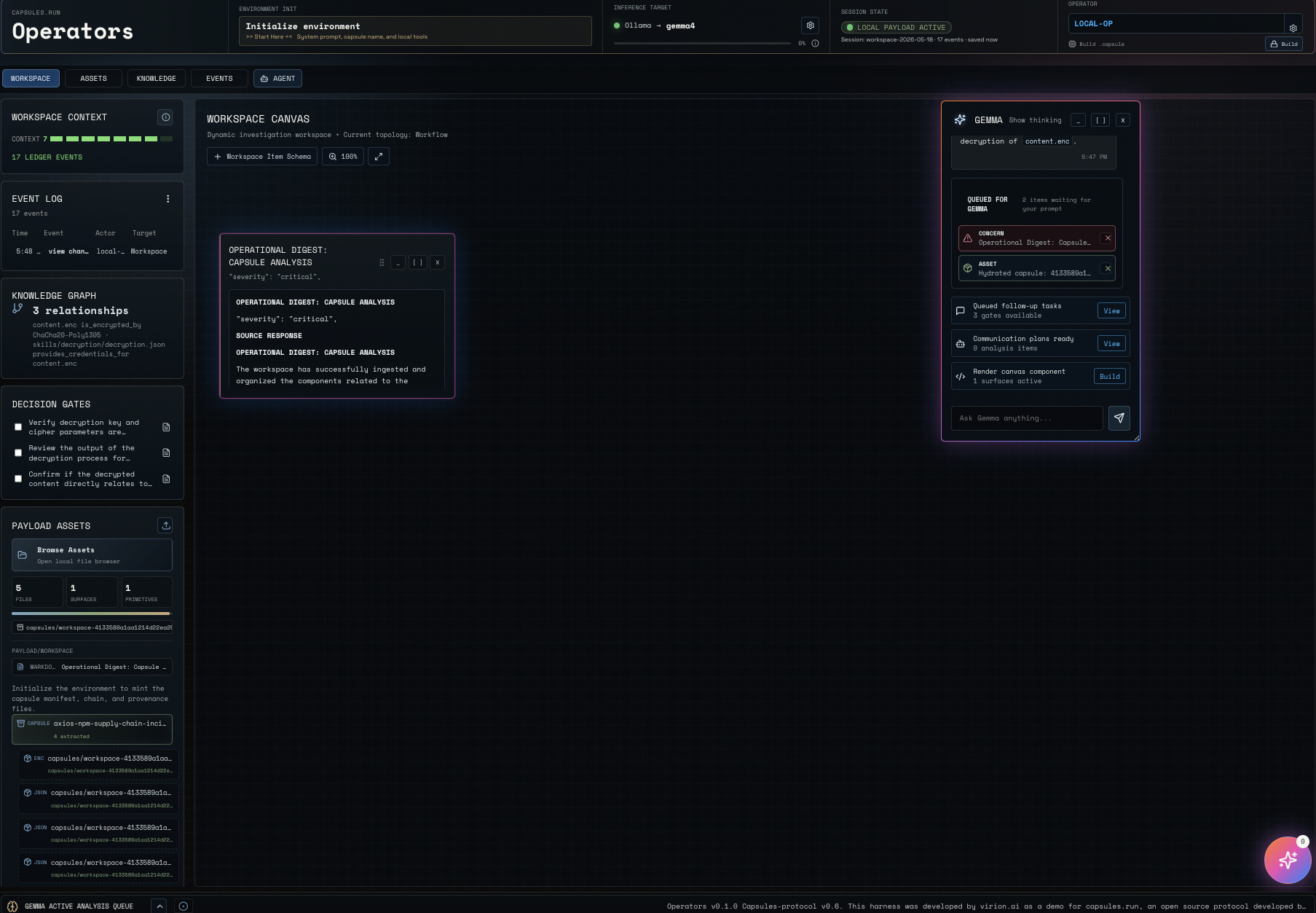Open the 100% zoom level control
1316x913 pixels.
click(343, 157)
